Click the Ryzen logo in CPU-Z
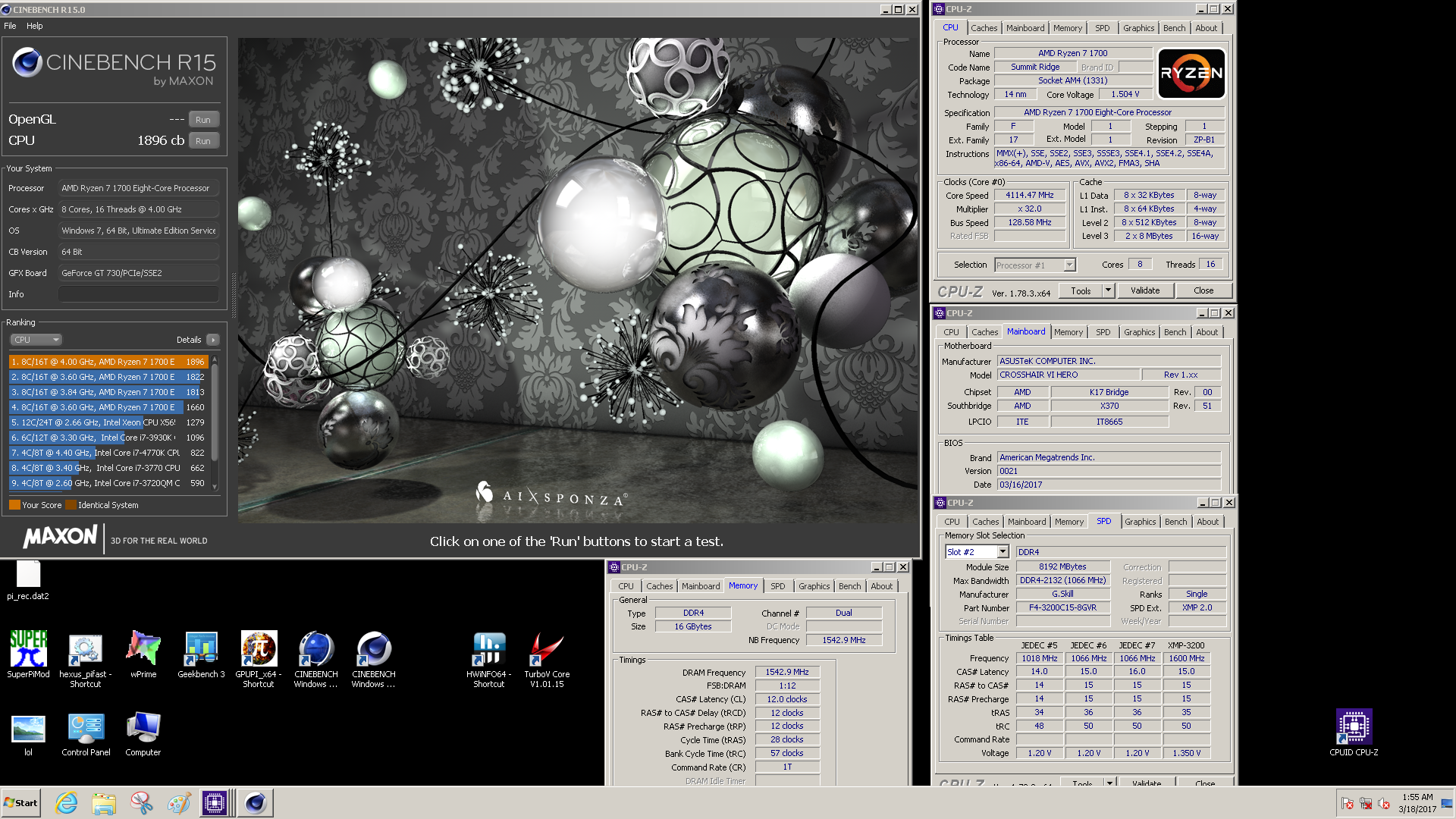This screenshot has width=1456, height=819. pos(1191,74)
